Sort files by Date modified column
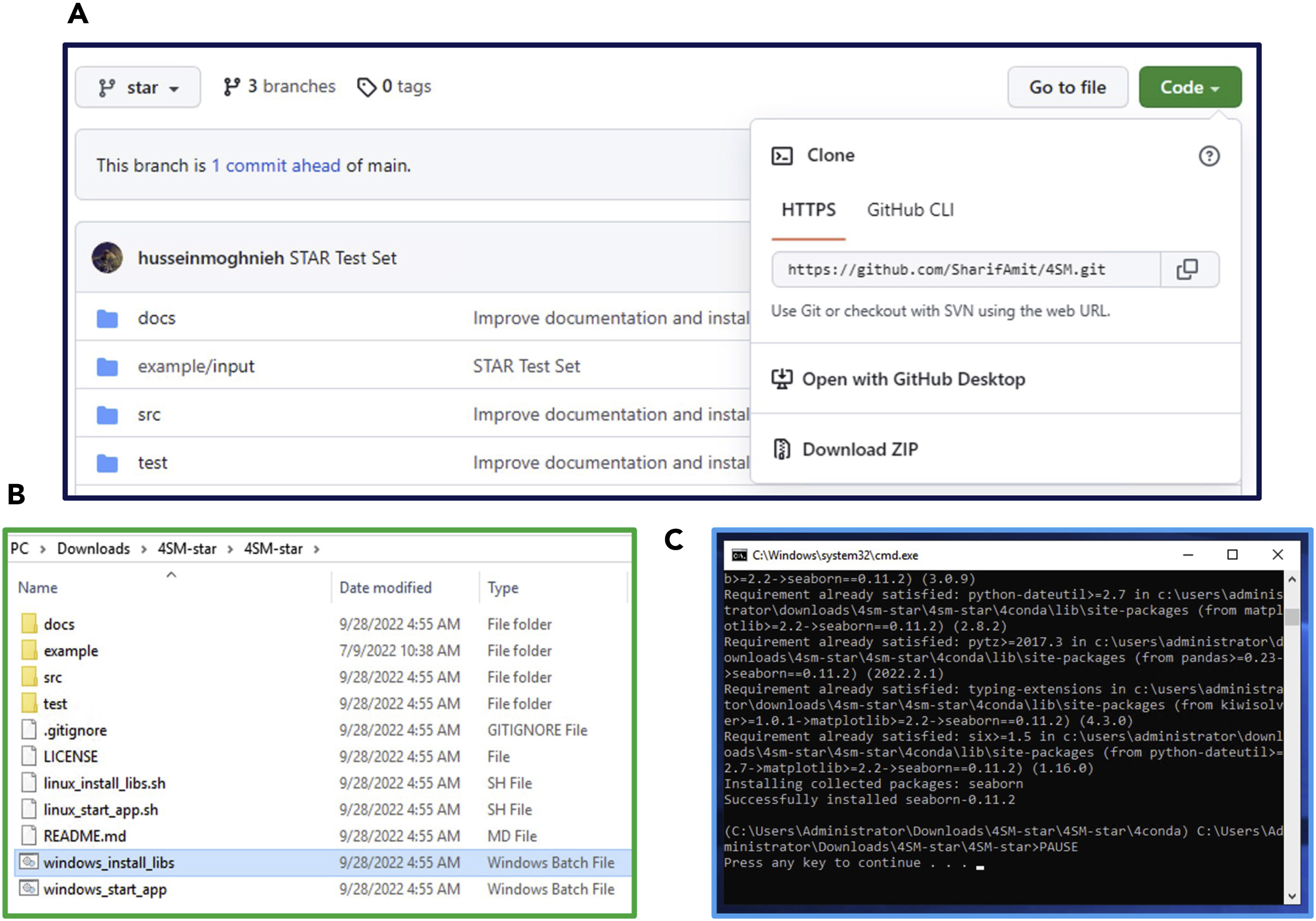Viewport: 1316px width, 921px height. (x=386, y=588)
